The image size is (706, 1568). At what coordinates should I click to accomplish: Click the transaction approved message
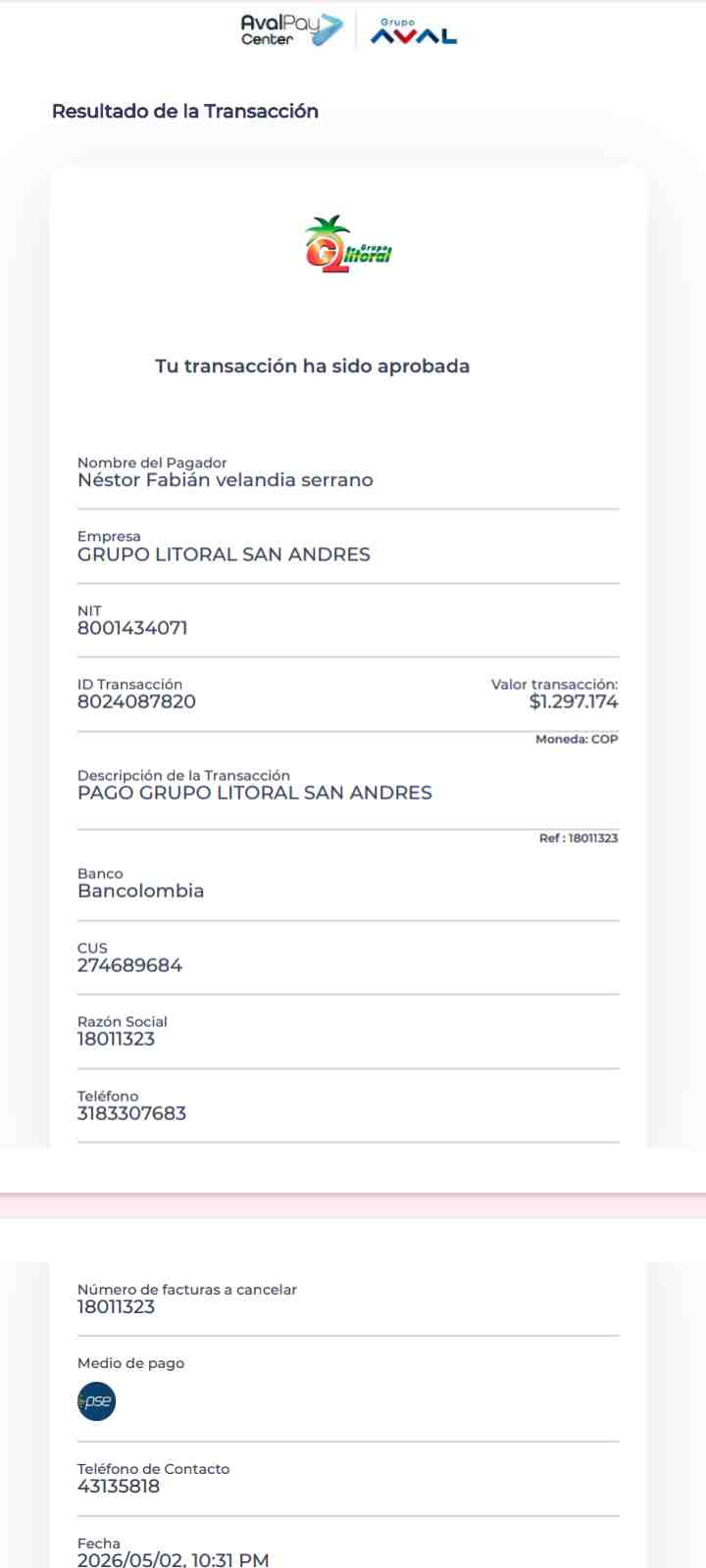pyautogui.click(x=313, y=366)
